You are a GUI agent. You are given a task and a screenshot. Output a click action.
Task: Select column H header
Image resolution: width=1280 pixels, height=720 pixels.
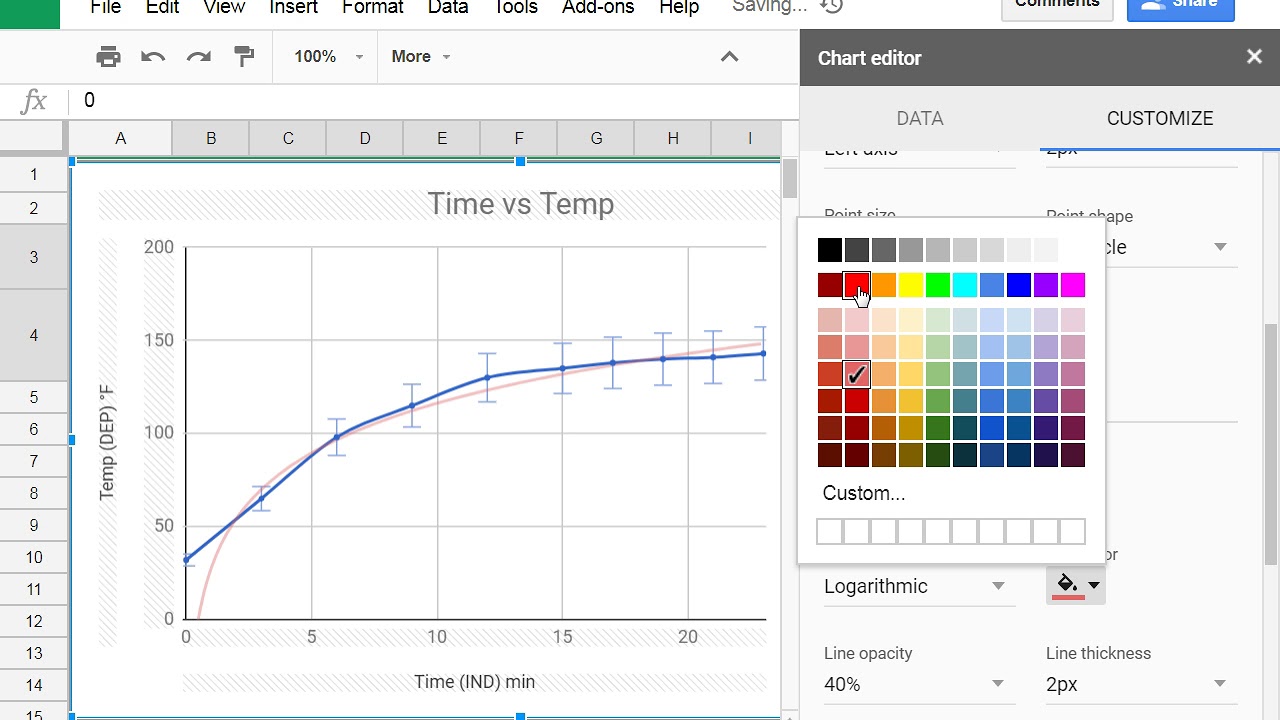[x=673, y=138]
